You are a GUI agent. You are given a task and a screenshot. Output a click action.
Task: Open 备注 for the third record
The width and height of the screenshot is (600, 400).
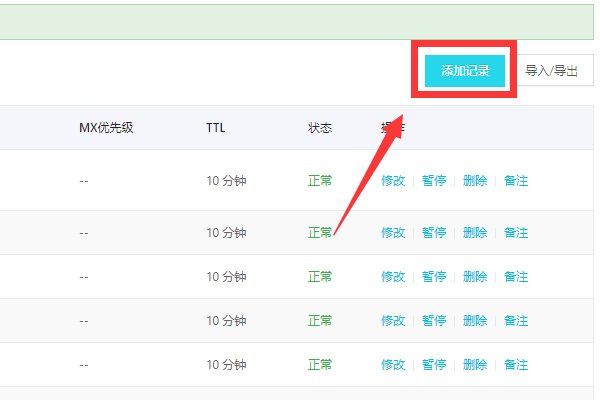[516, 277]
